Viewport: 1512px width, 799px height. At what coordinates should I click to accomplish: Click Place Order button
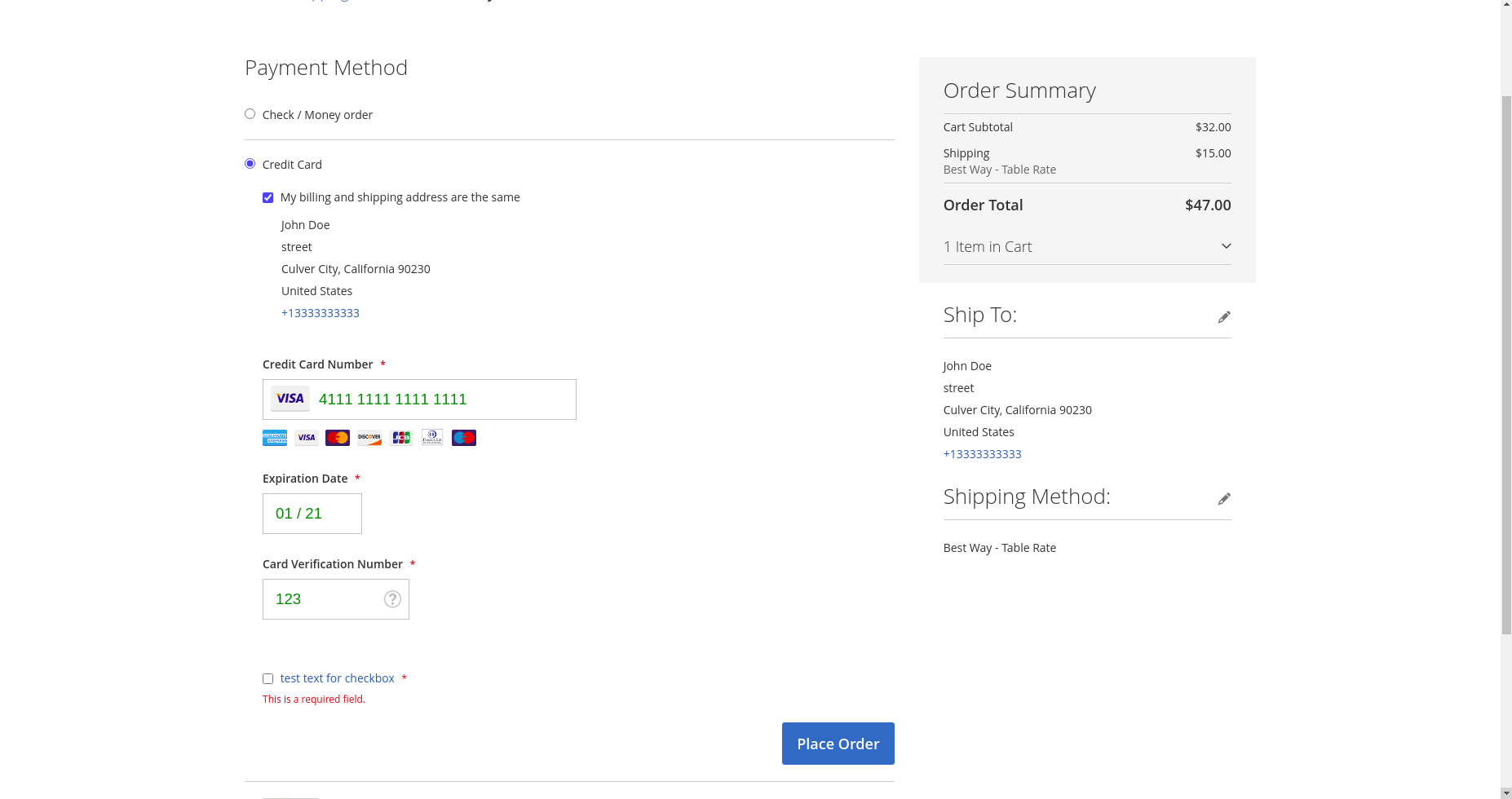click(x=838, y=744)
